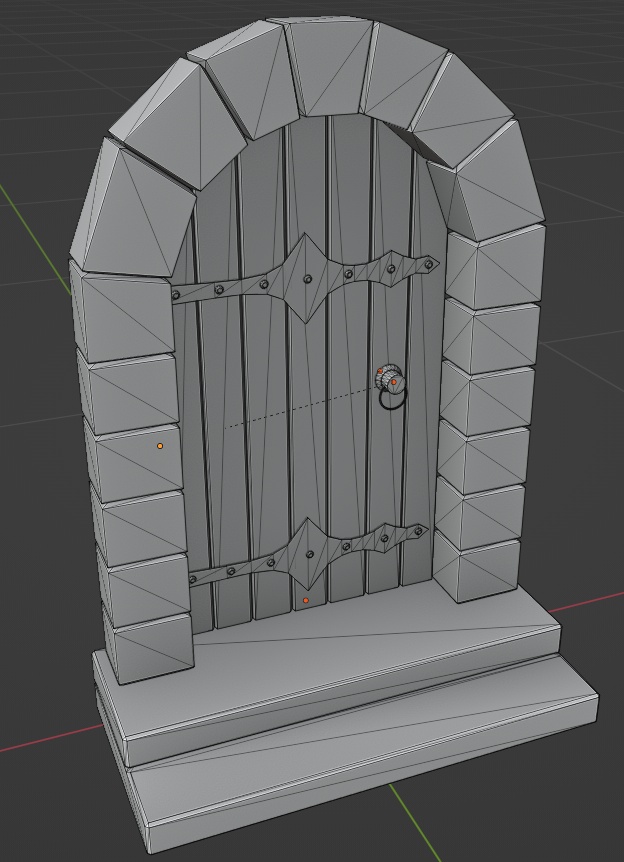
Task: Select the lower hinge strap's diamond center
Action: pyautogui.click(x=308, y=555)
